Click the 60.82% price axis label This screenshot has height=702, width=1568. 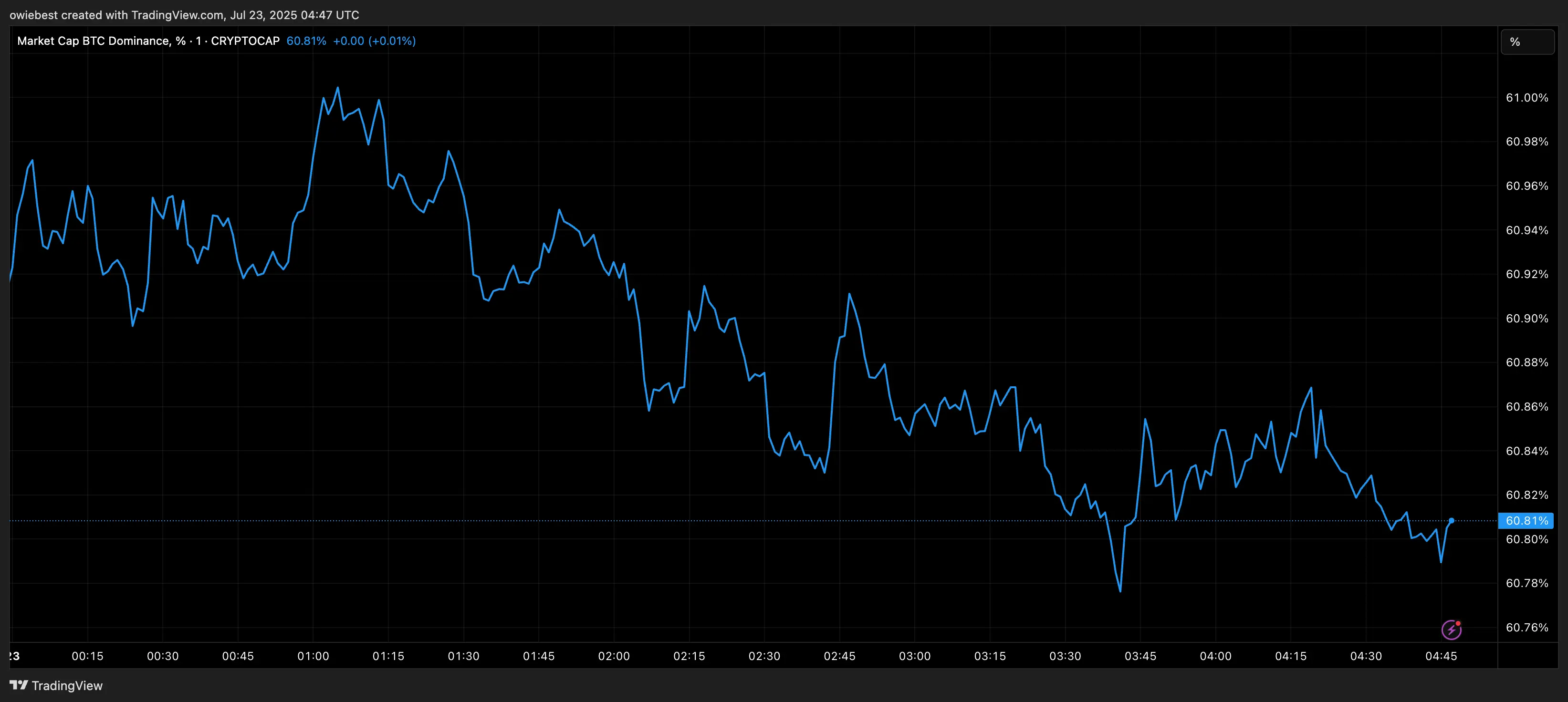click(x=1526, y=495)
